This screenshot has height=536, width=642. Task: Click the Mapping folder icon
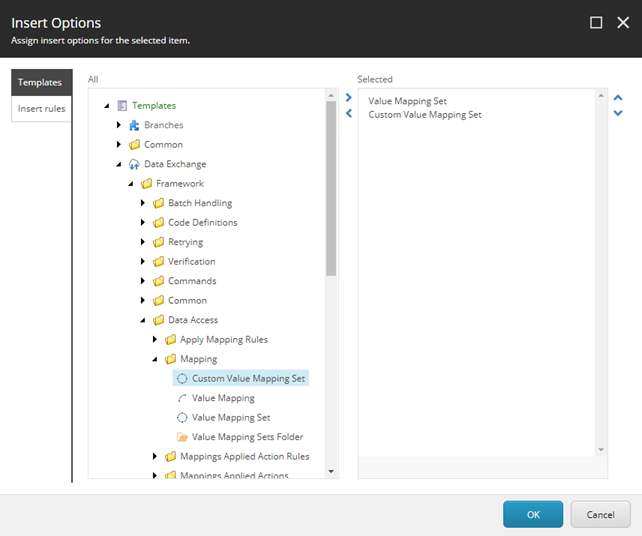[170, 359]
